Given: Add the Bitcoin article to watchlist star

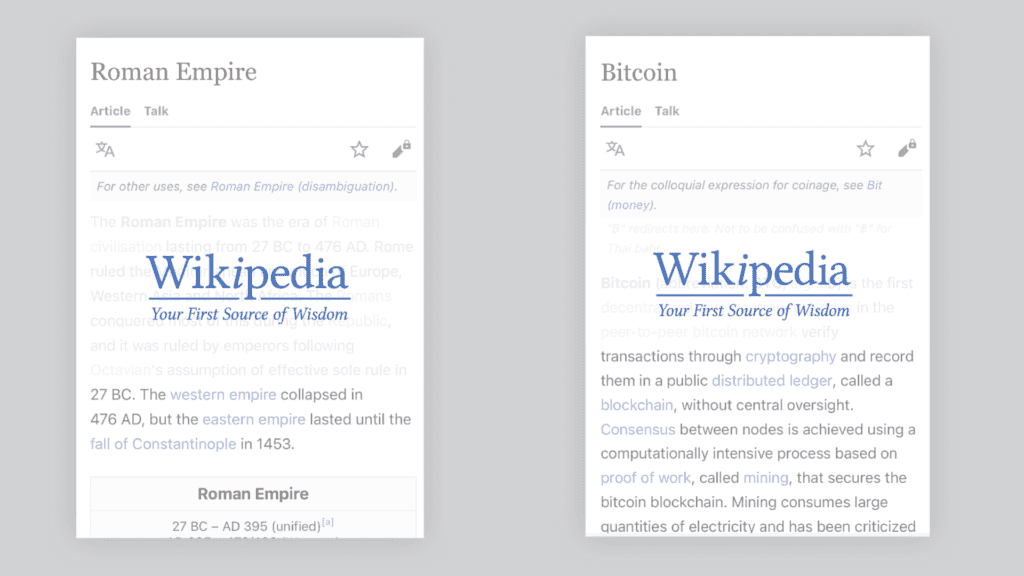Looking at the screenshot, I should pos(866,149).
